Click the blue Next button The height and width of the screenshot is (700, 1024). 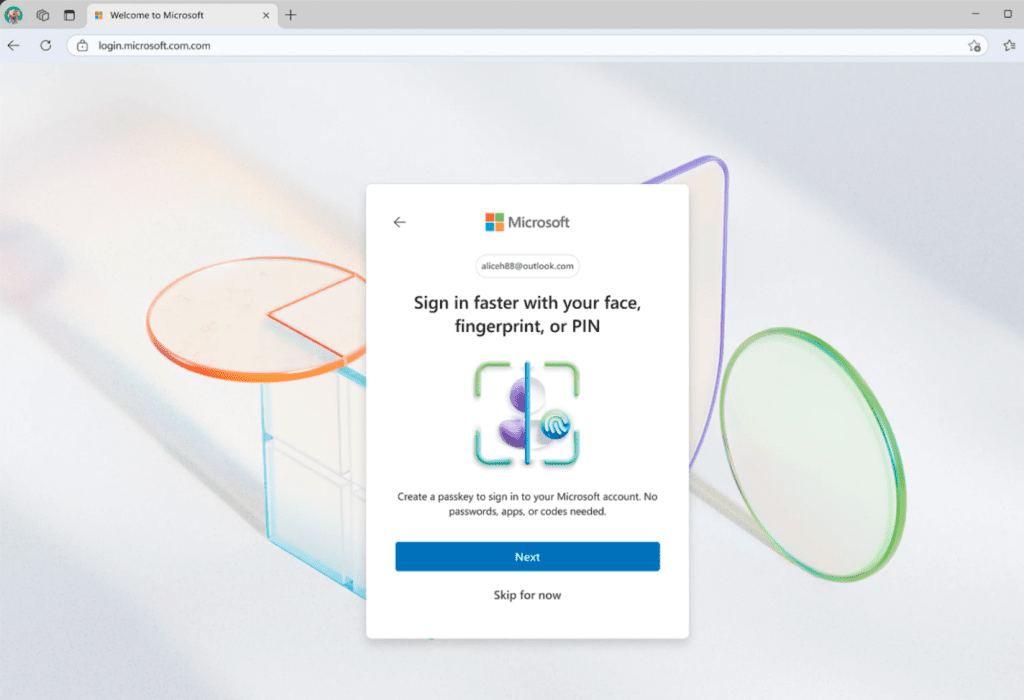pos(527,556)
